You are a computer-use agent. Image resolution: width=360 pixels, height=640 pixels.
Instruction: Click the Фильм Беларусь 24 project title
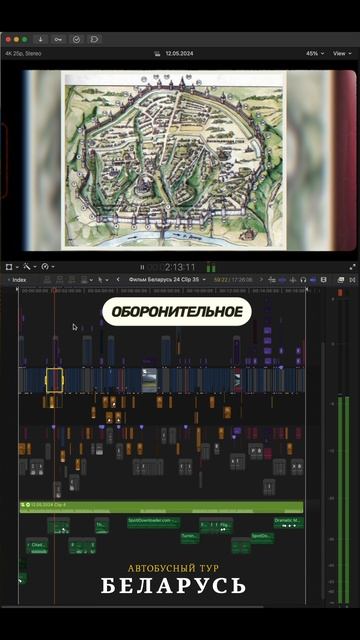tap(164, 280)
